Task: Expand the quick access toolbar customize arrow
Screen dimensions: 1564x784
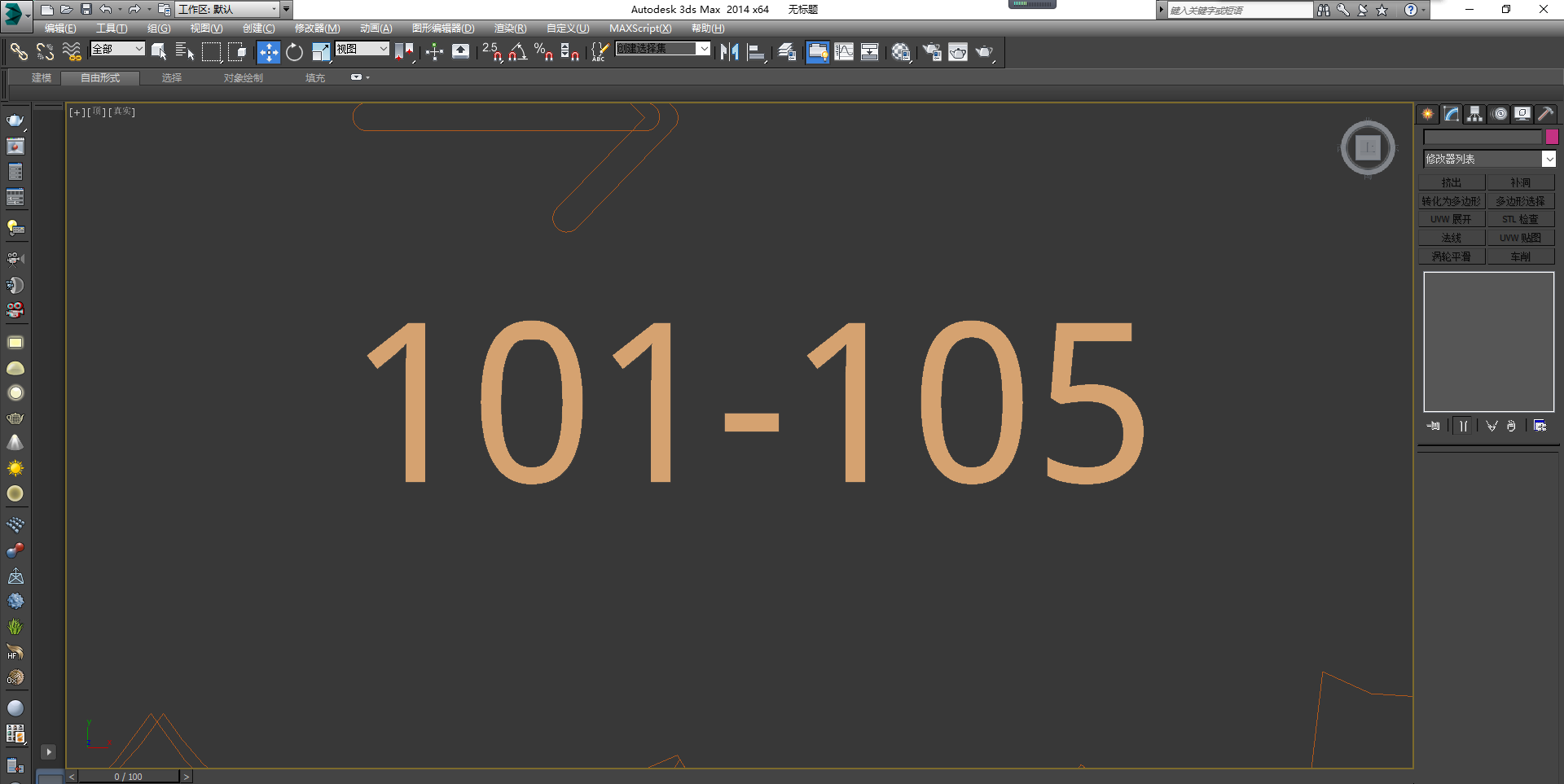Action: pyautogui.click(x=286, y=9)
